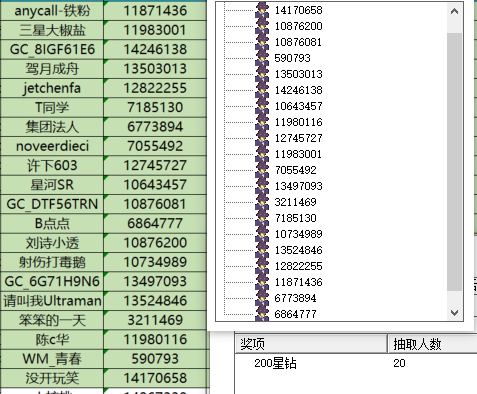Click the avatar icon beside 11871436 in tree
The height and width of the screenshot is (394, 477).
tap(262, 282)
